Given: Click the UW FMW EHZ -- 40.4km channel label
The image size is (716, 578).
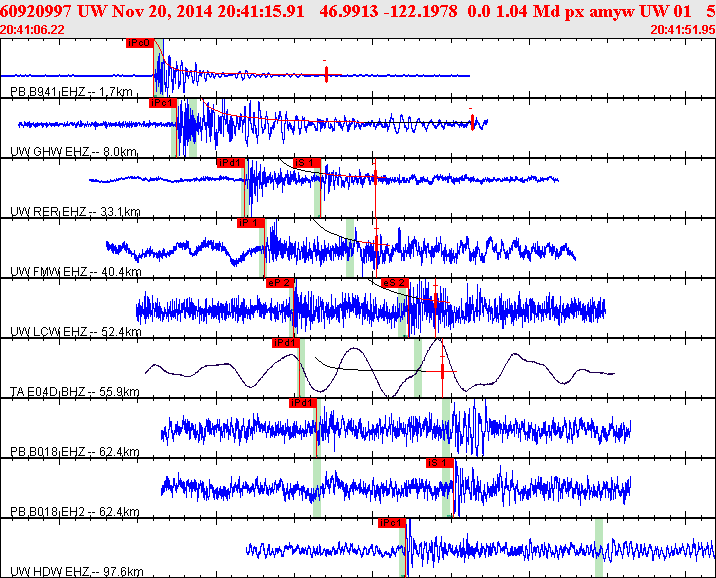Looking at the screenshot, I should (x=76, y=272).
